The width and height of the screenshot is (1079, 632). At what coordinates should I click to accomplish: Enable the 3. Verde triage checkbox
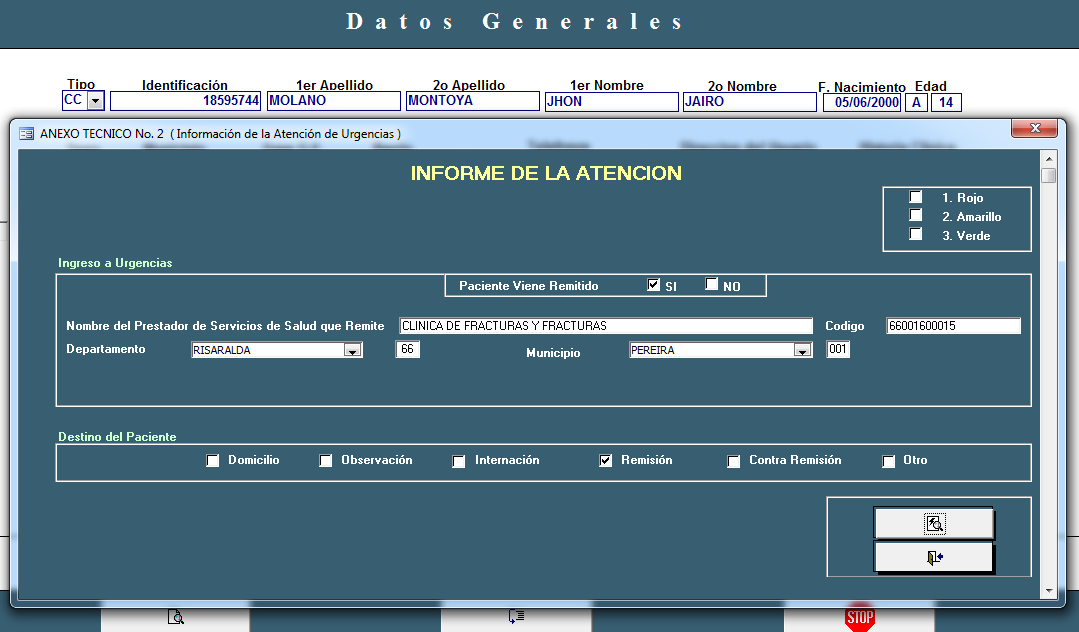coord(915,234)
